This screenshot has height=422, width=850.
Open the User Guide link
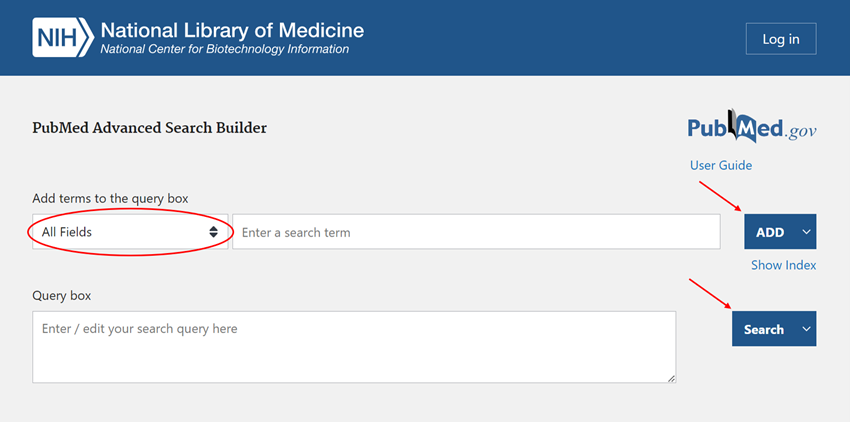coord(720,165)
